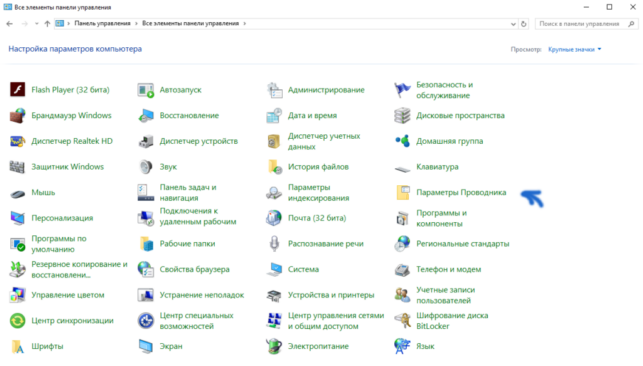Go back with the Back arrow
The height and width of the screenshot is (366, 643).
[x=9, y=24]
